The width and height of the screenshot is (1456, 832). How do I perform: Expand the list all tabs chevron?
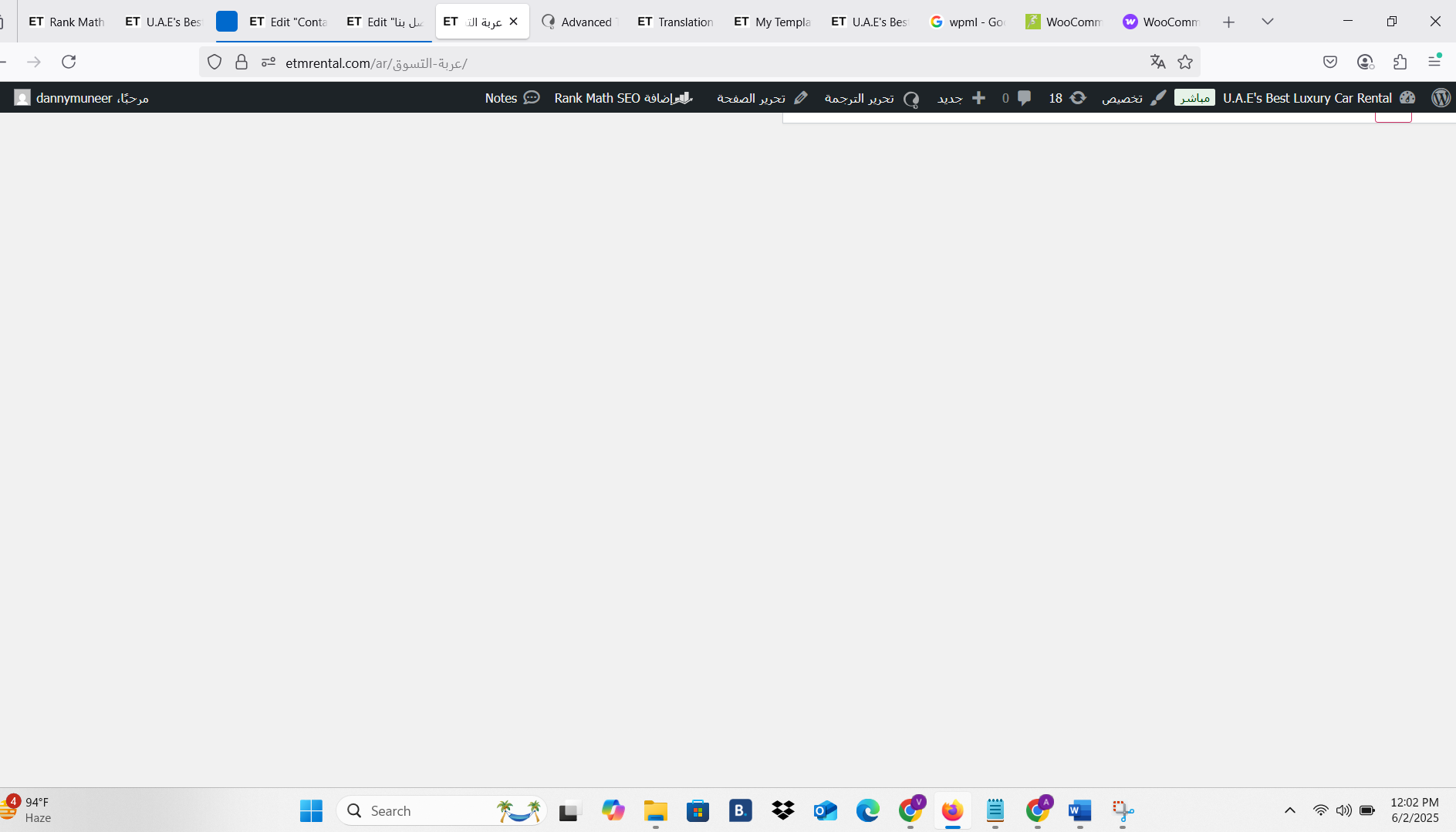pyautogui.click(x=1267, y=22)
